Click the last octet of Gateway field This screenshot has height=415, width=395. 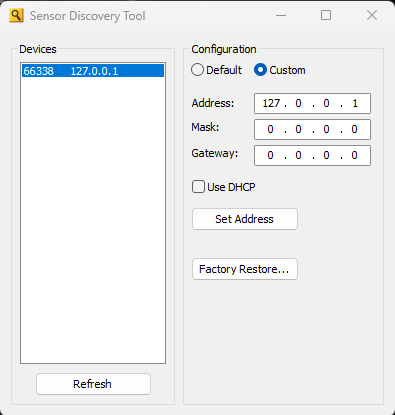click(x=354, y=155)
